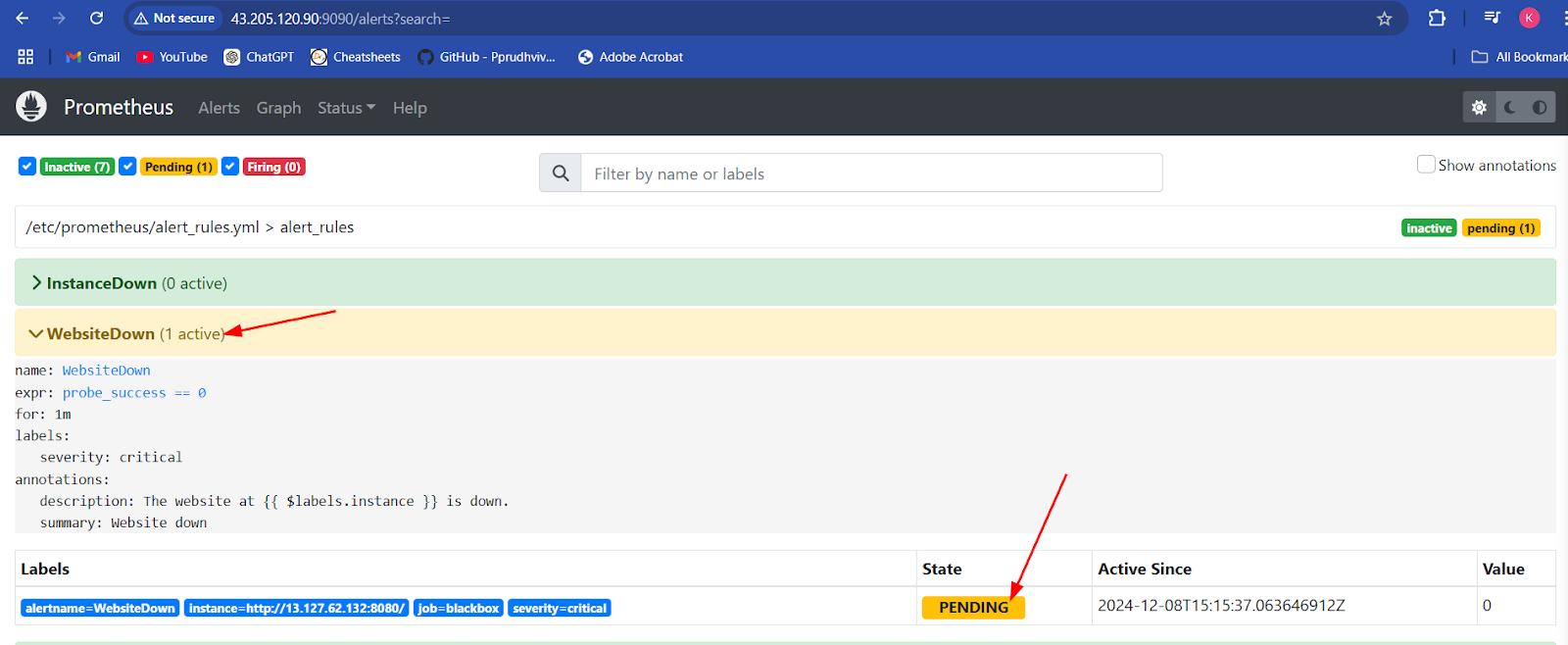
Task: Select the dark theme moon icon
Action: click(1510, 107)
